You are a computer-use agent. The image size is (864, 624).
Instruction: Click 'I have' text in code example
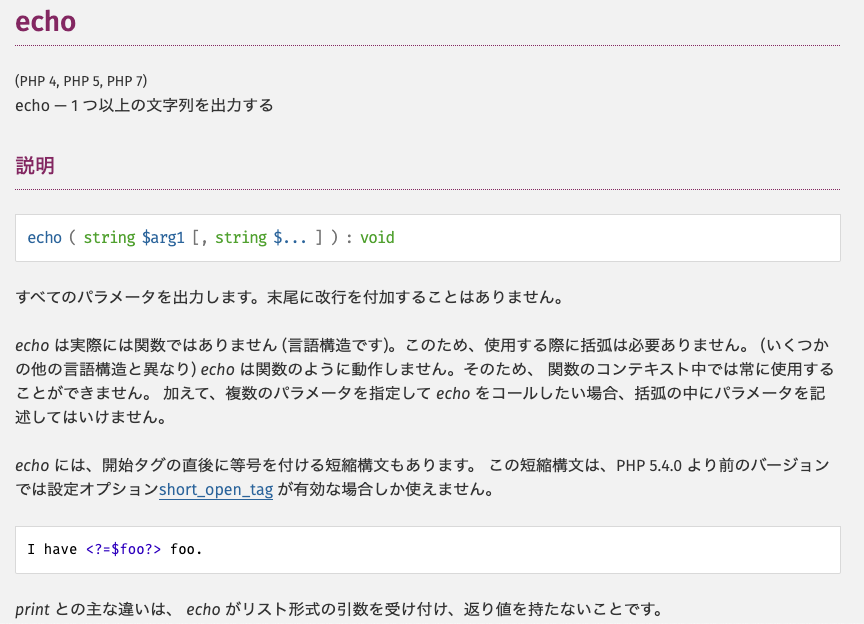tap(52, 549)
